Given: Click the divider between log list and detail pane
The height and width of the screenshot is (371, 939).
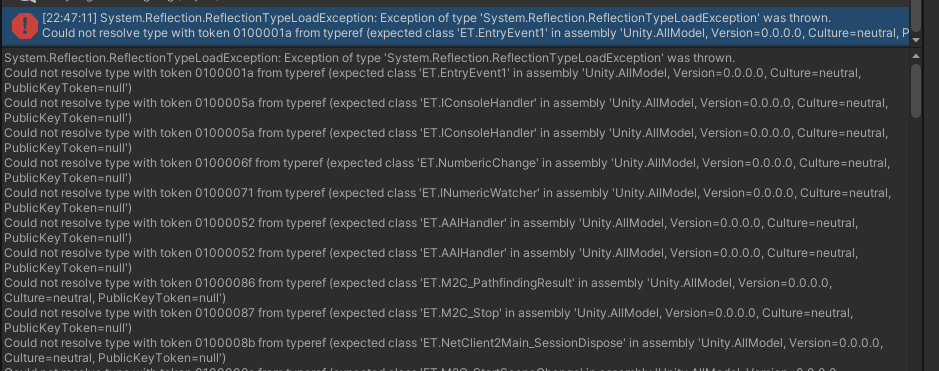Looking at the screenshot, I should tap(455, 47).
